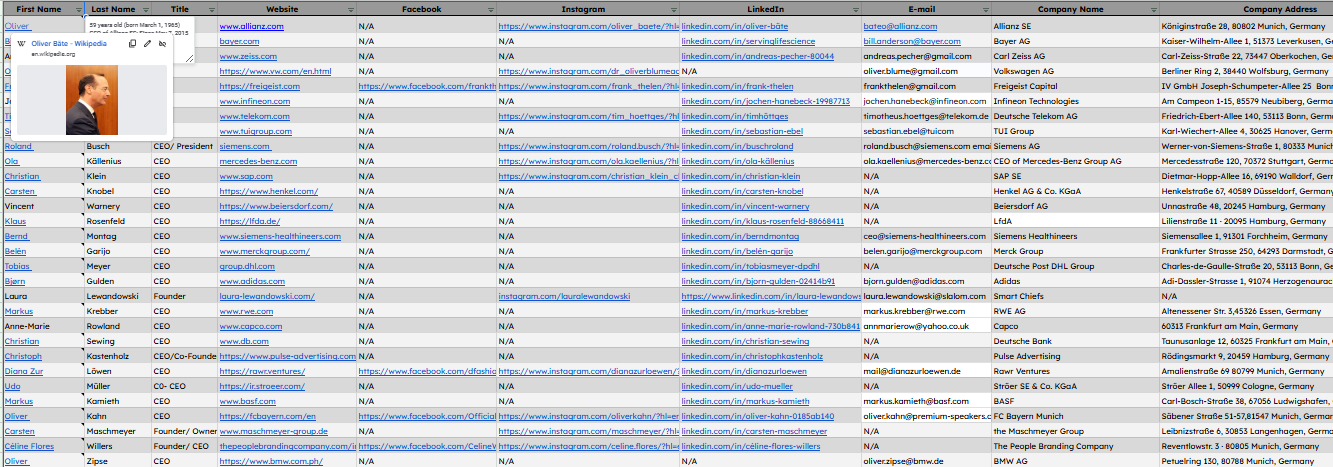The image size is (1333, 467).
Task: Open bateo@allianz.com email link
Action: coord(901,24)
